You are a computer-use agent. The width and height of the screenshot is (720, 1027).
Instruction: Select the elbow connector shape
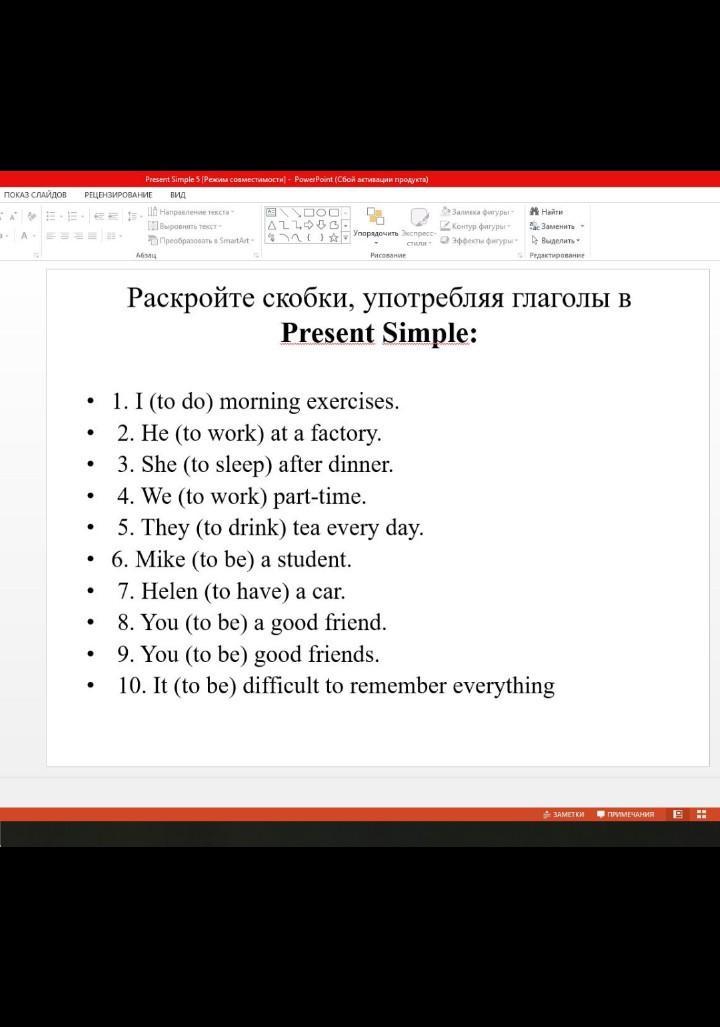284,225
